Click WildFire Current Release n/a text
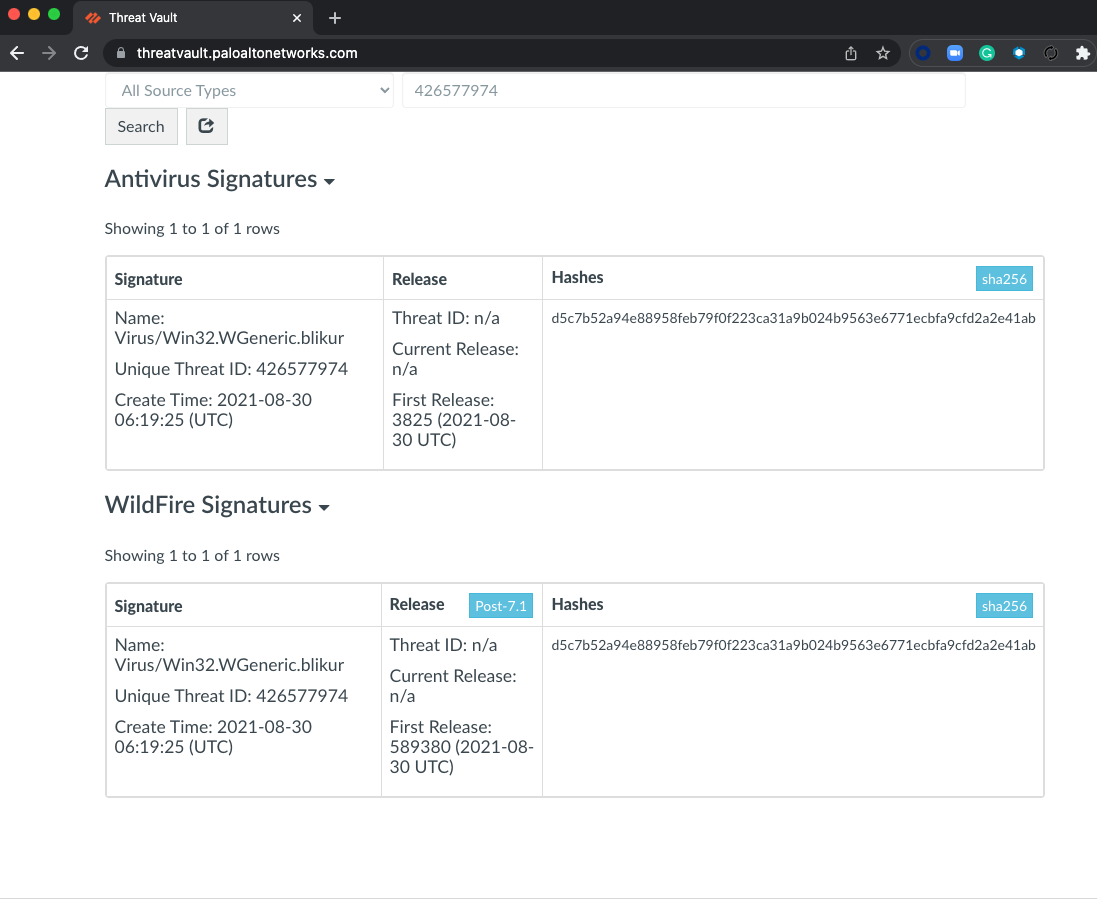Viewport: 1097px width, 917px height. [453, 686]
